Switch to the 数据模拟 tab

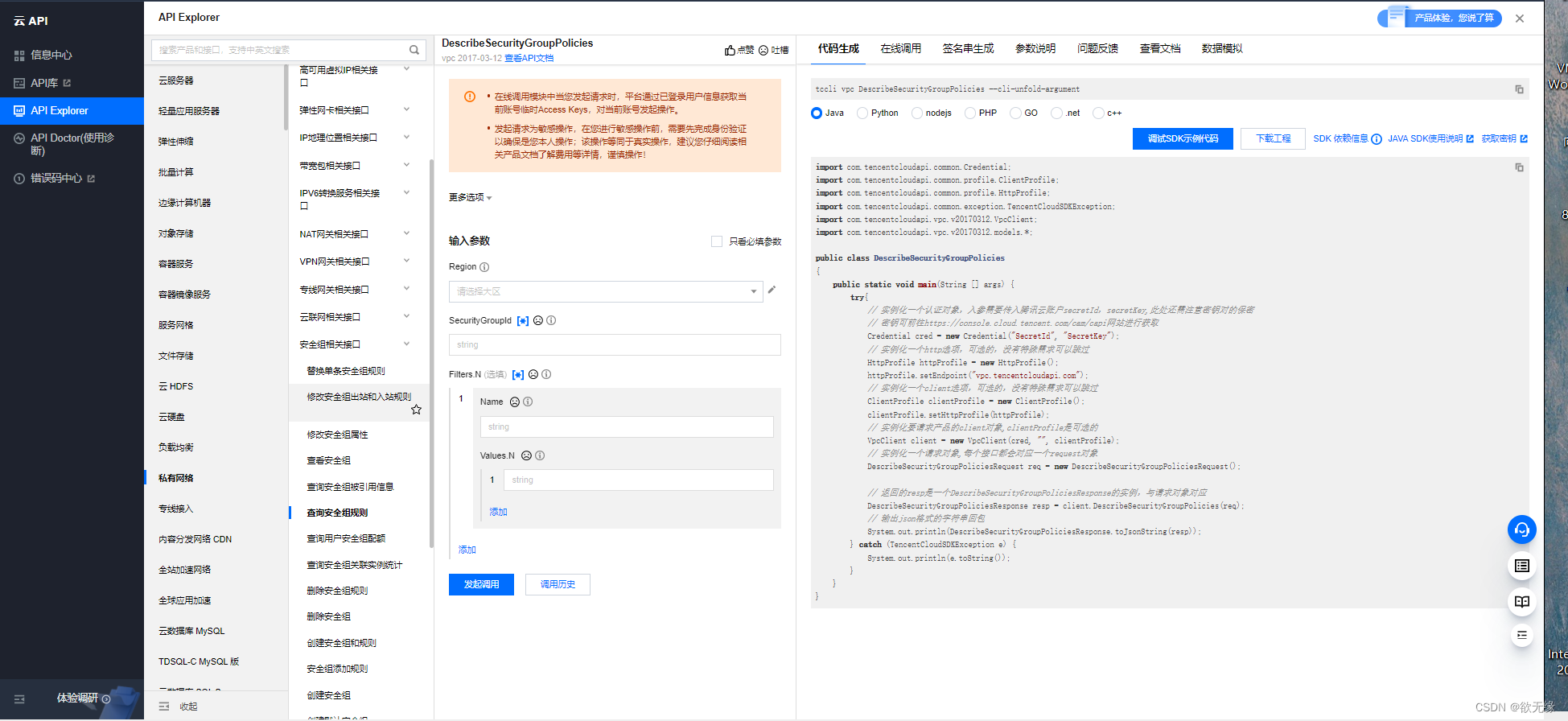click(1222, 49)
